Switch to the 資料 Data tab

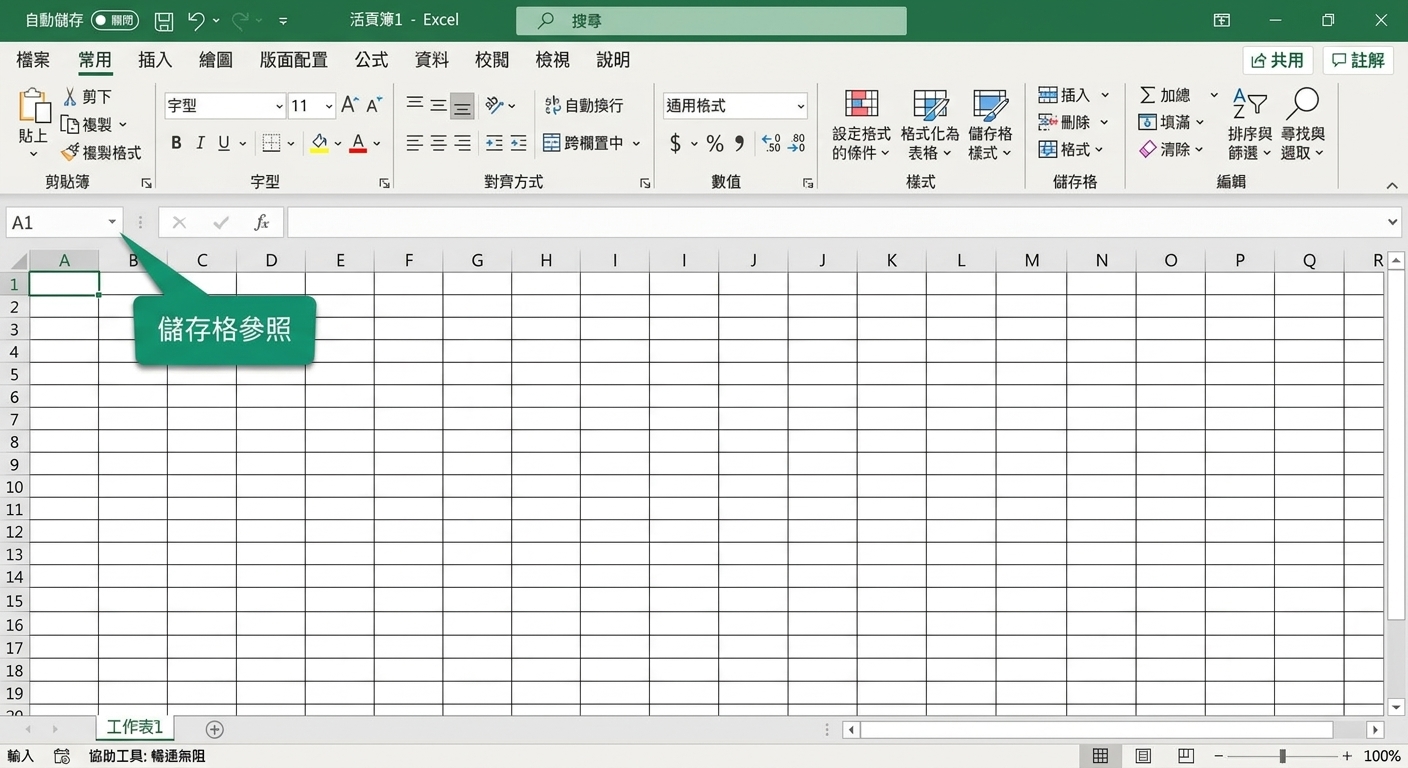[431, 60]
